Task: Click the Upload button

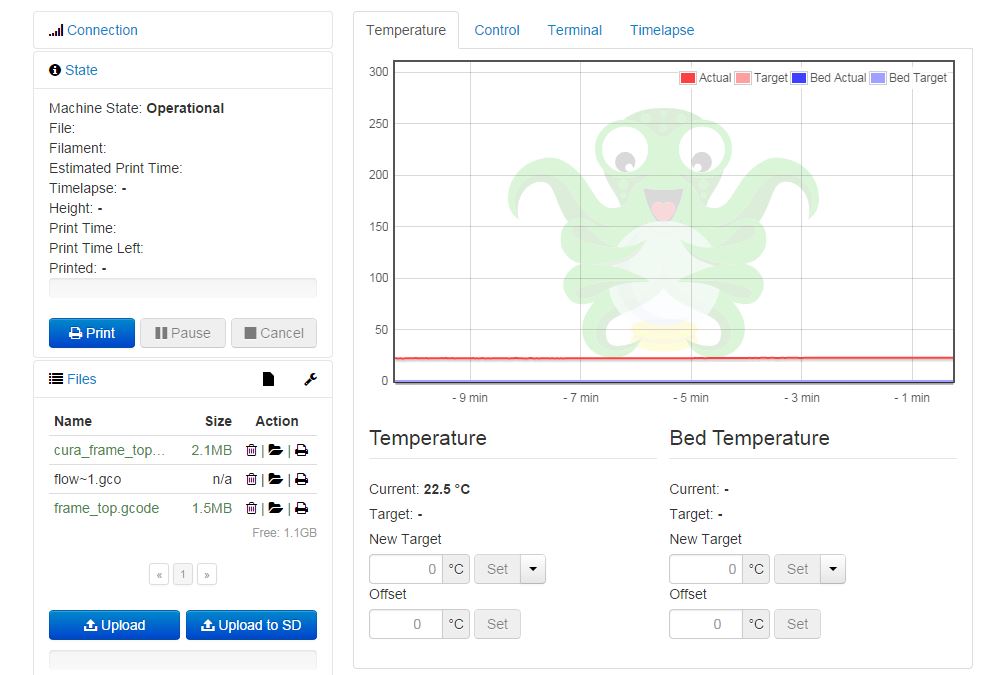Action: tap(114, 625)
